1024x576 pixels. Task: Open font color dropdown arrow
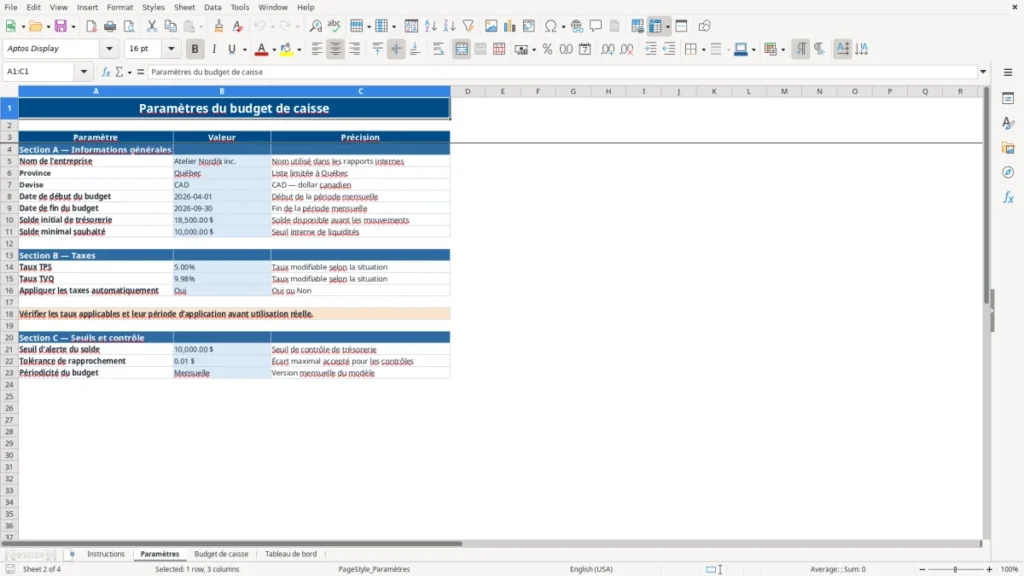coord(274,50)
